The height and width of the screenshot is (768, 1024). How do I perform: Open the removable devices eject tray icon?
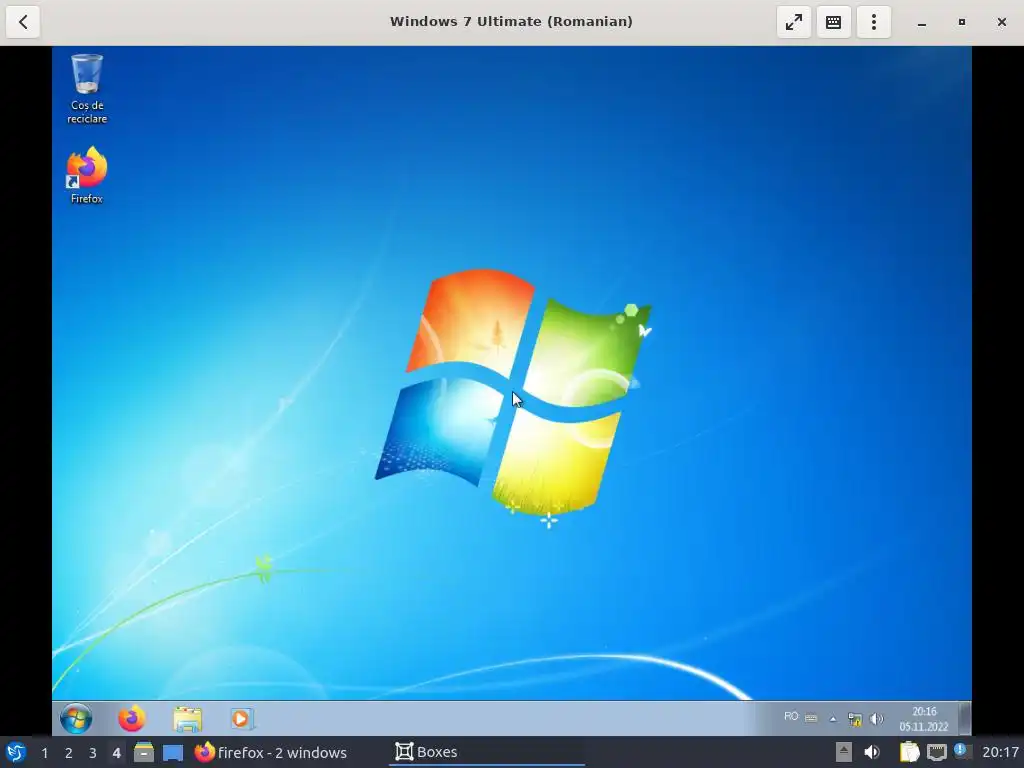843,752
